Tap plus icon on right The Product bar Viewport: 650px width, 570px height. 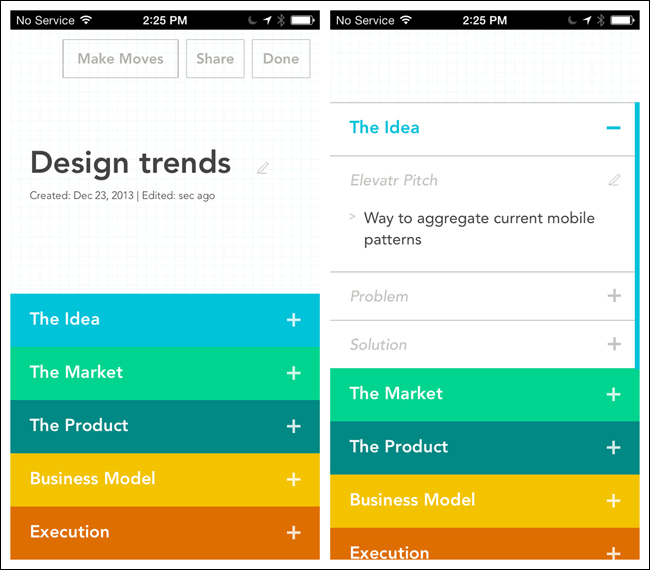(x=614, y=448)
